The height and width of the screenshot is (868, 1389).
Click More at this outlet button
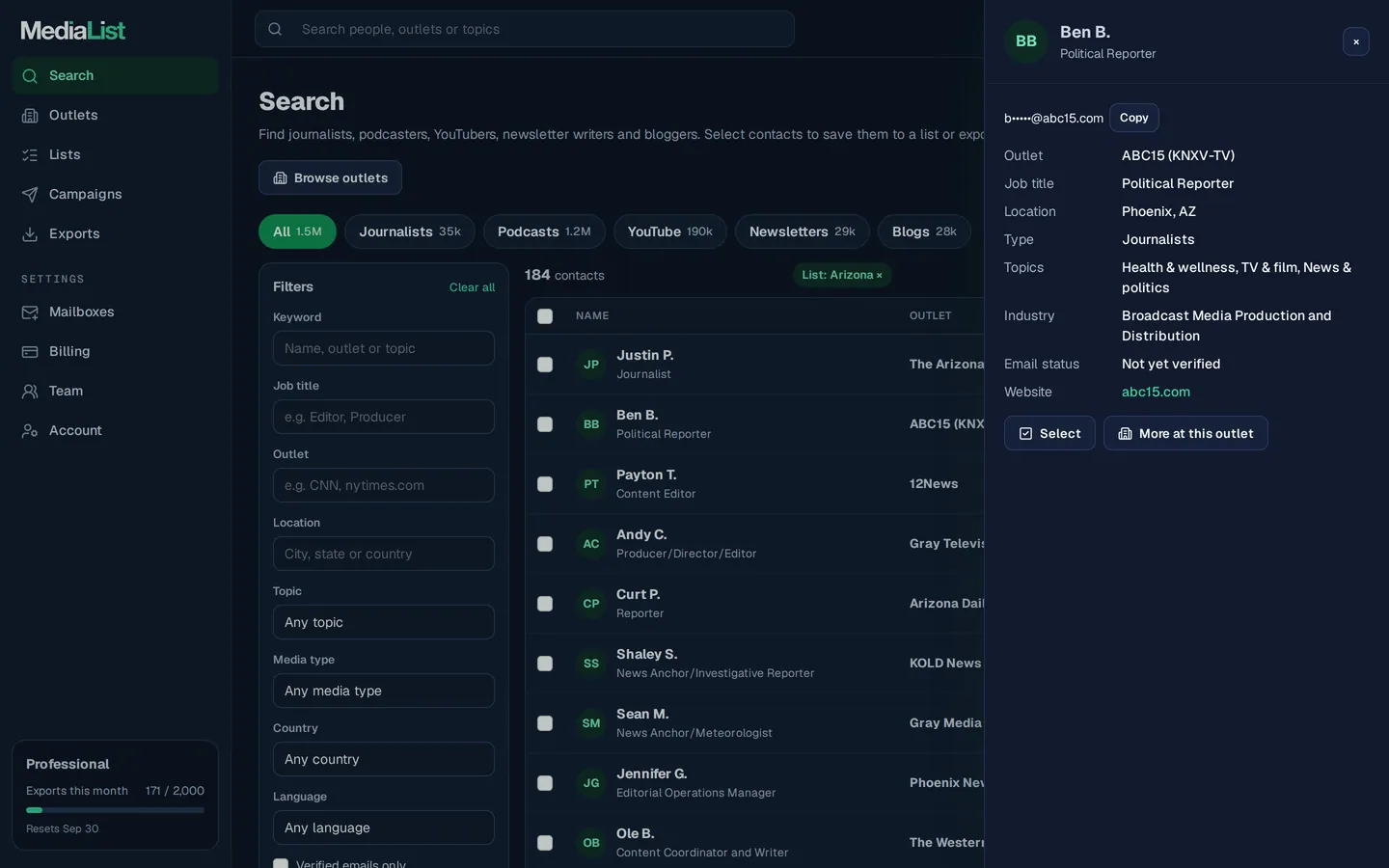point(1185,433)
